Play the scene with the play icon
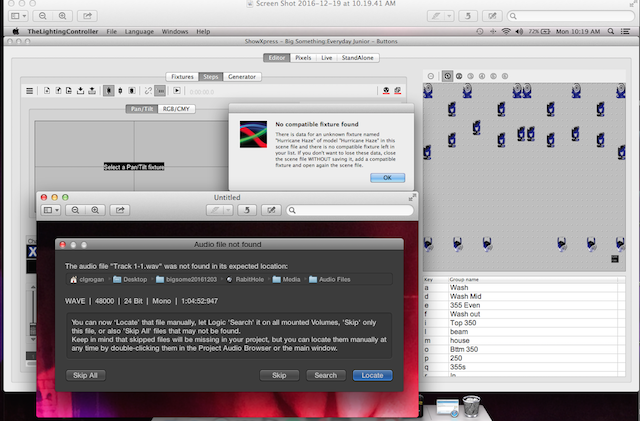The width and height of the screenshot is (640, 421). [177, 91]
